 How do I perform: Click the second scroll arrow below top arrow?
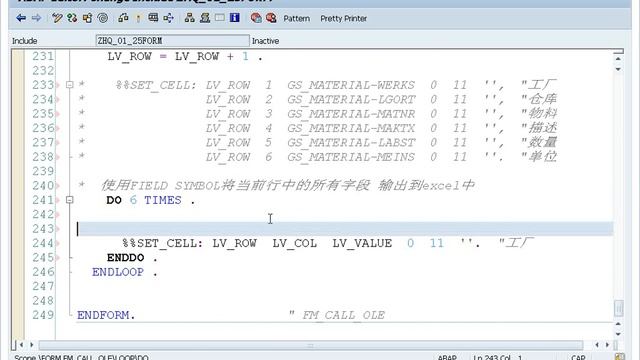click(618, 69)
